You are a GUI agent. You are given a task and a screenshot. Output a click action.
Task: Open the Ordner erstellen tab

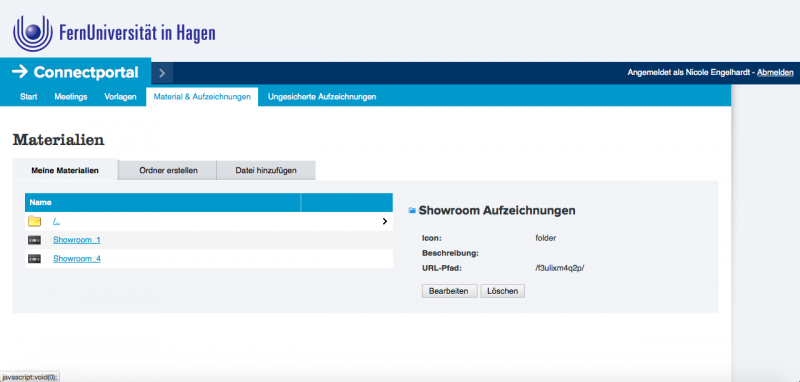(168, 170)
